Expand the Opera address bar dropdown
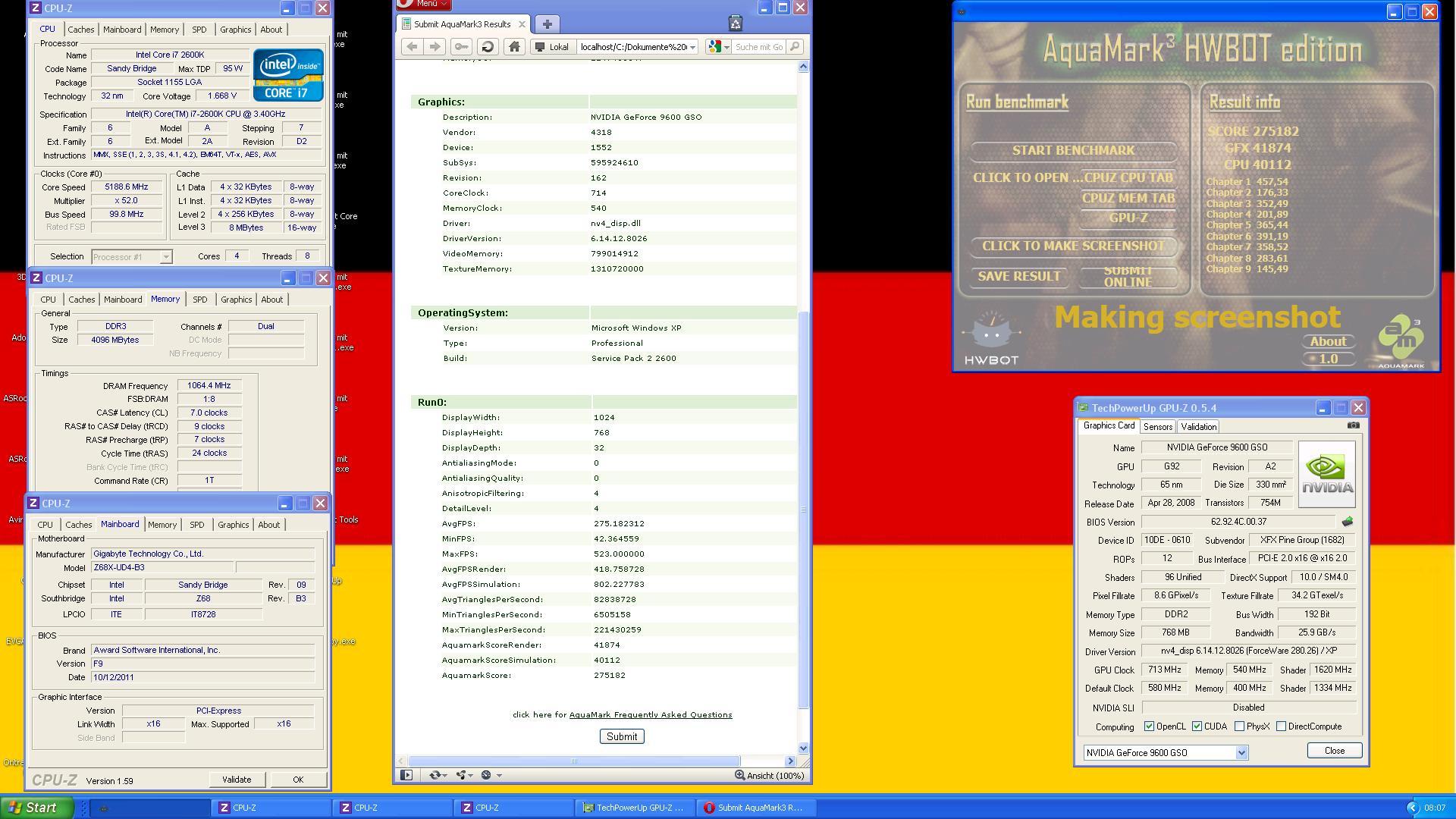Image resolution: width=1456 pixels, height=819 pixels. click(692, 47)
